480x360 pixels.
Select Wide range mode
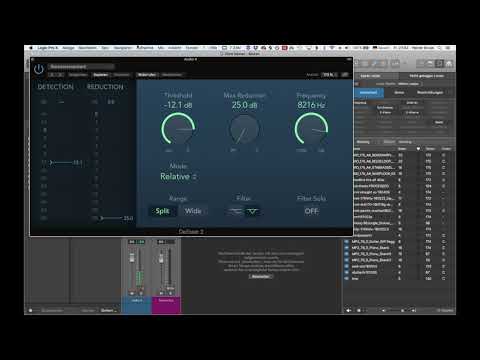click(193, 211)
